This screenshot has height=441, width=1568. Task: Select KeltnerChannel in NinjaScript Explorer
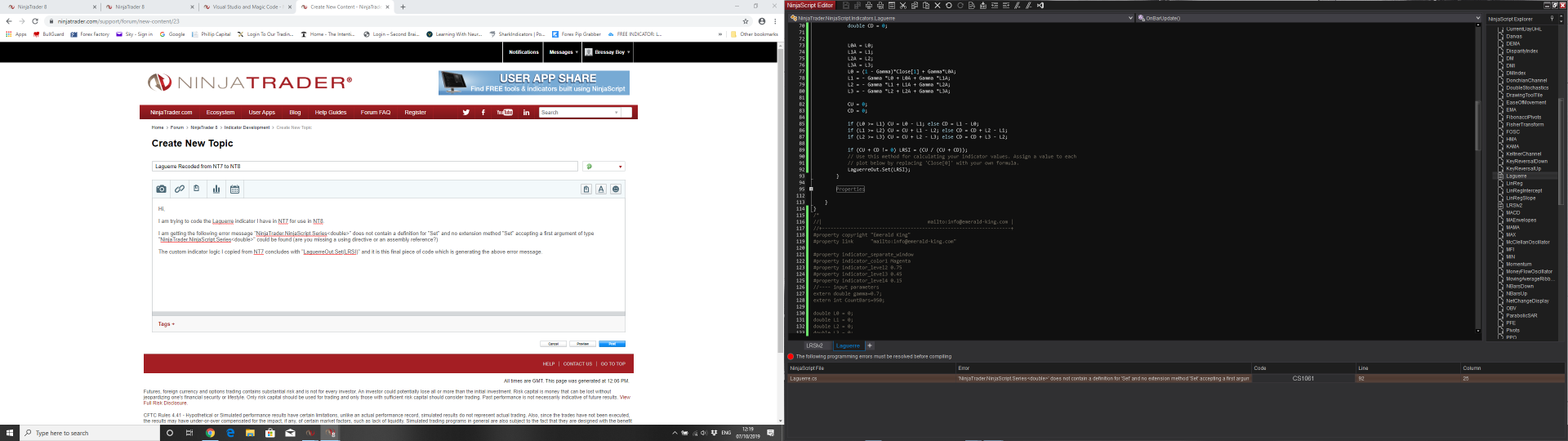click(x=1526, y=154)
